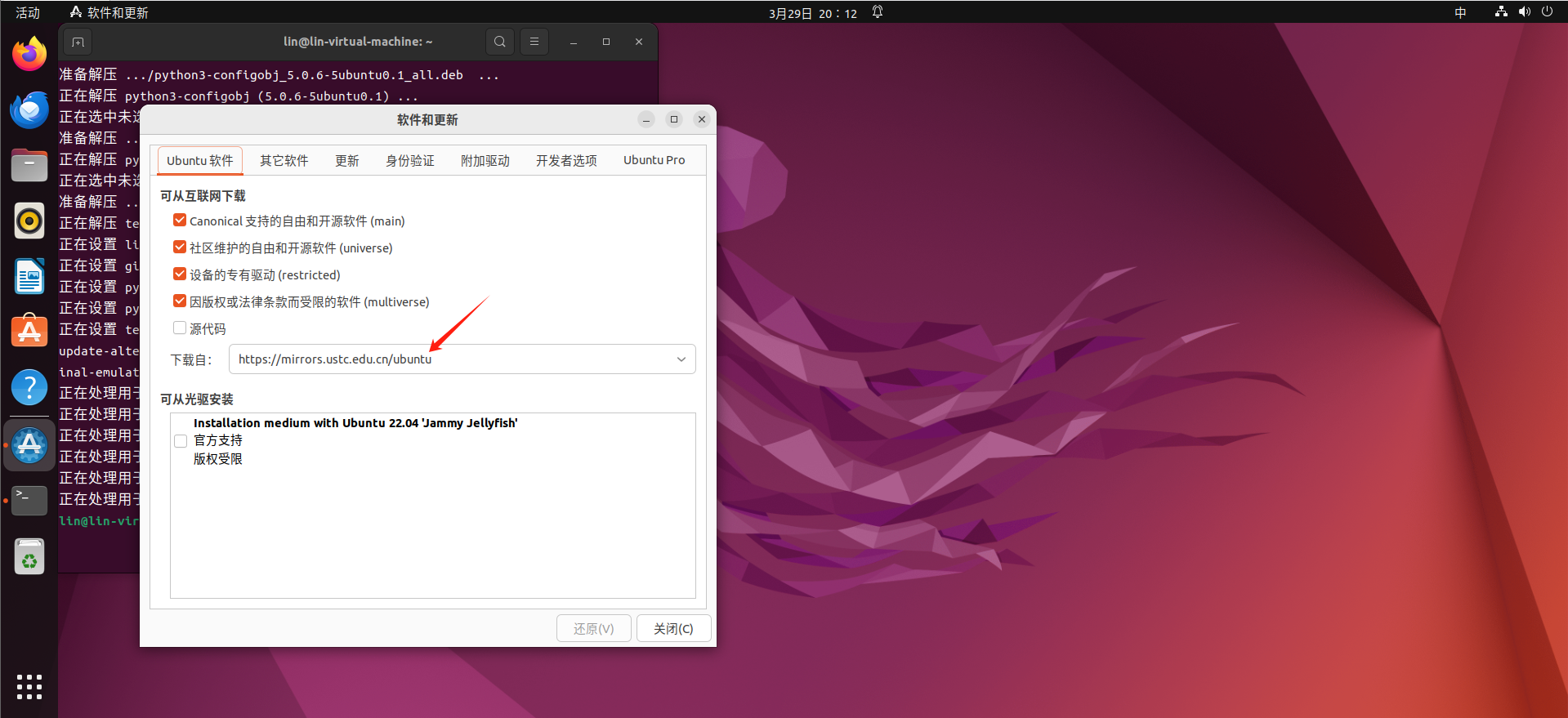Toggle 设备的专有驱动 (restricted) checkbox
This screenshot has height=718, width=1568.
[180, 274]
